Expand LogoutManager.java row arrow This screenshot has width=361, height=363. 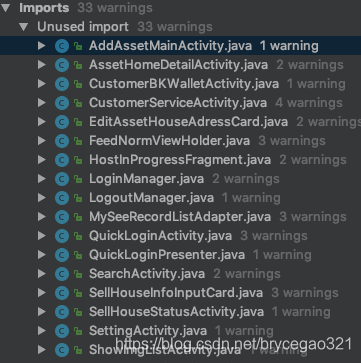pyautogui.click(x=42, y=198)
